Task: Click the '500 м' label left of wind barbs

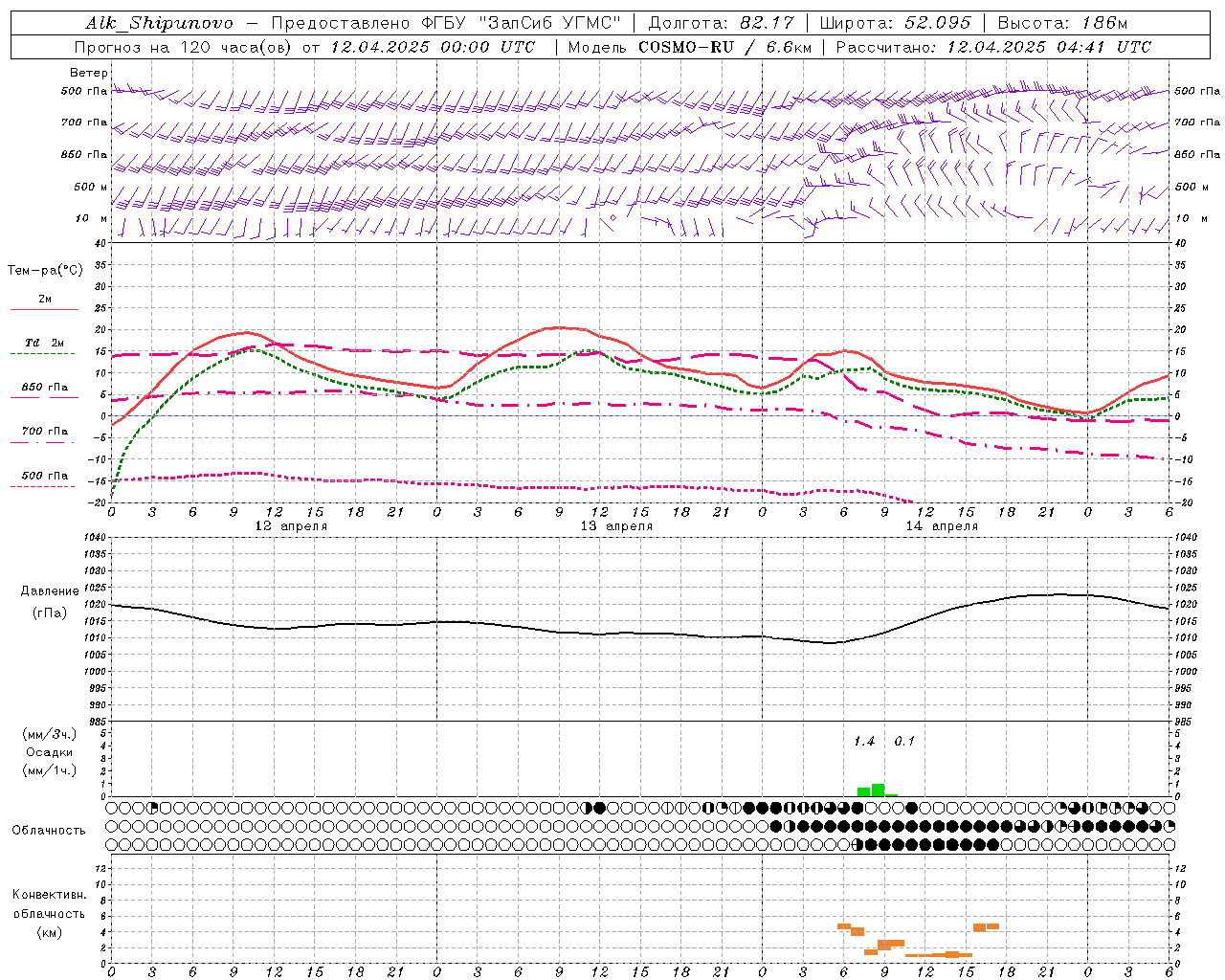Action: point(91,187)
